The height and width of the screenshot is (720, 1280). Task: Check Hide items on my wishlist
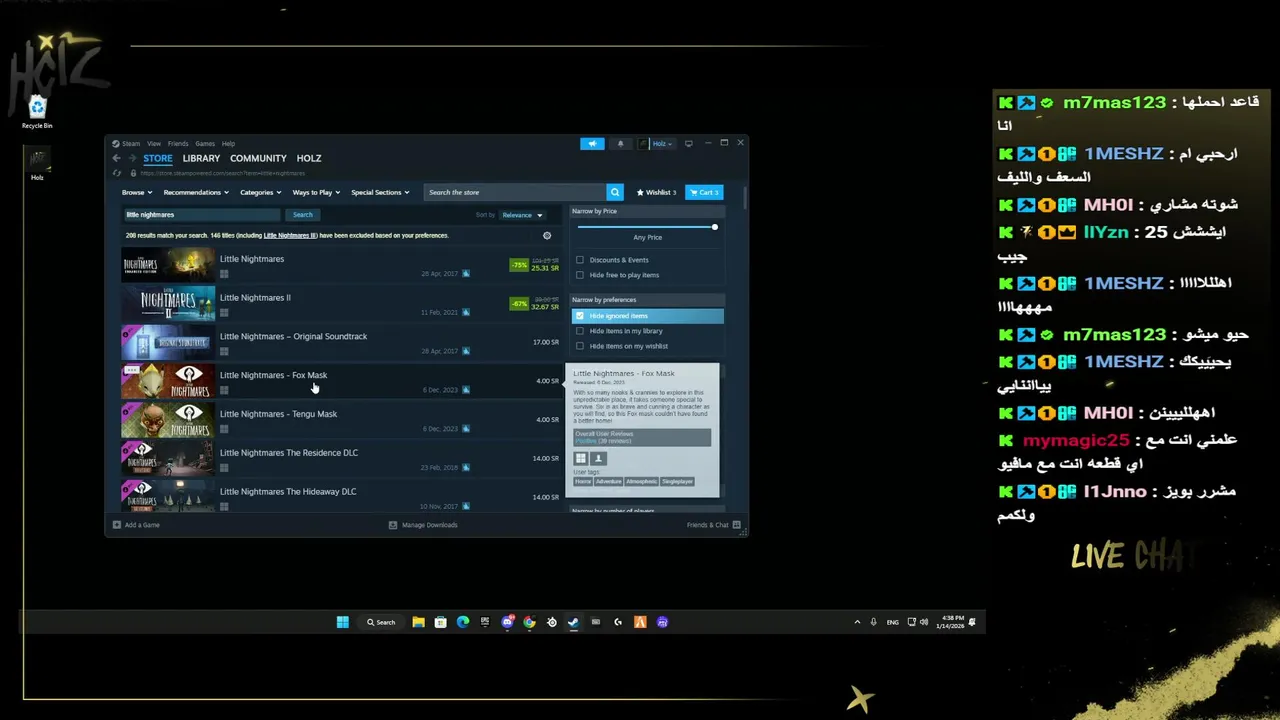tap(580, 346)
